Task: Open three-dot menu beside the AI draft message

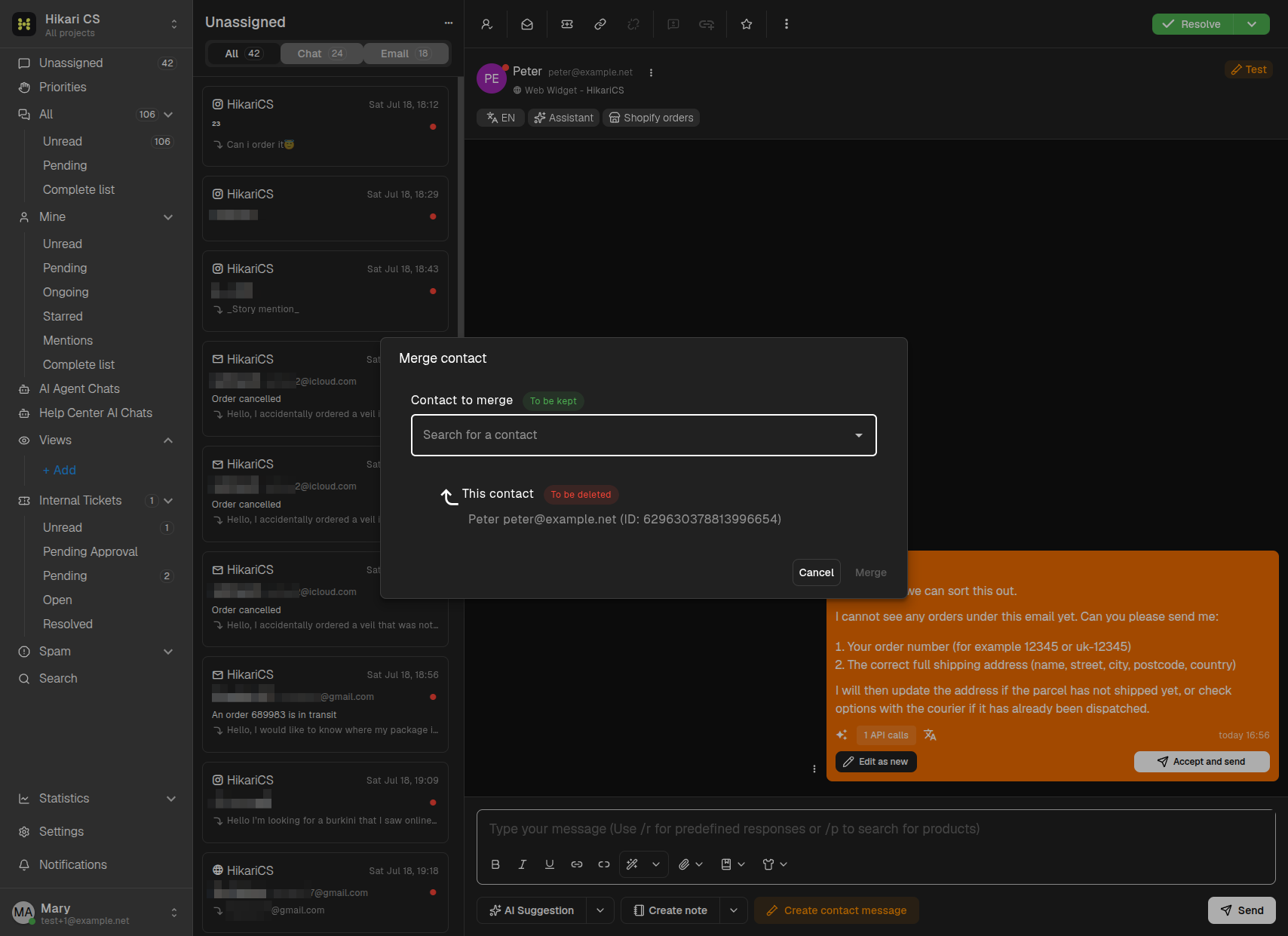Action: tap(814, 769)
